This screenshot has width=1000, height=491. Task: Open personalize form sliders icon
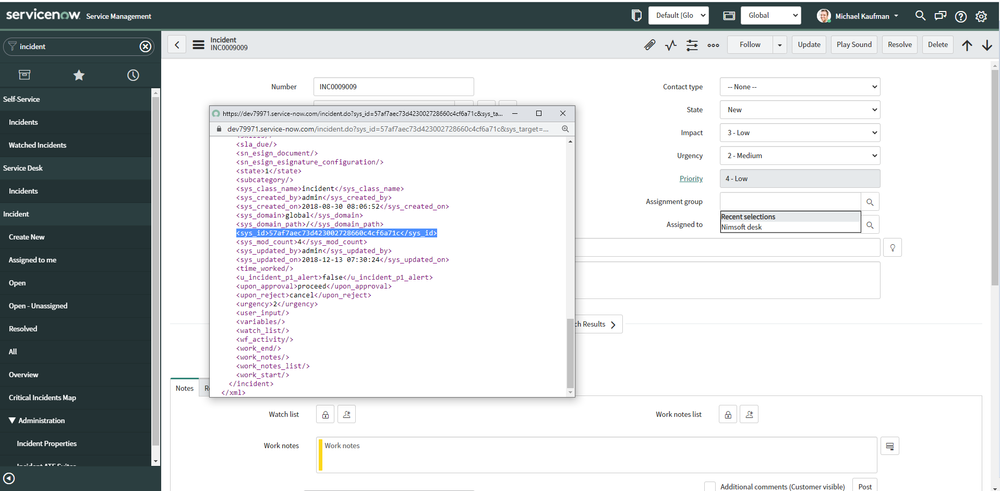(x=692, y=45)
